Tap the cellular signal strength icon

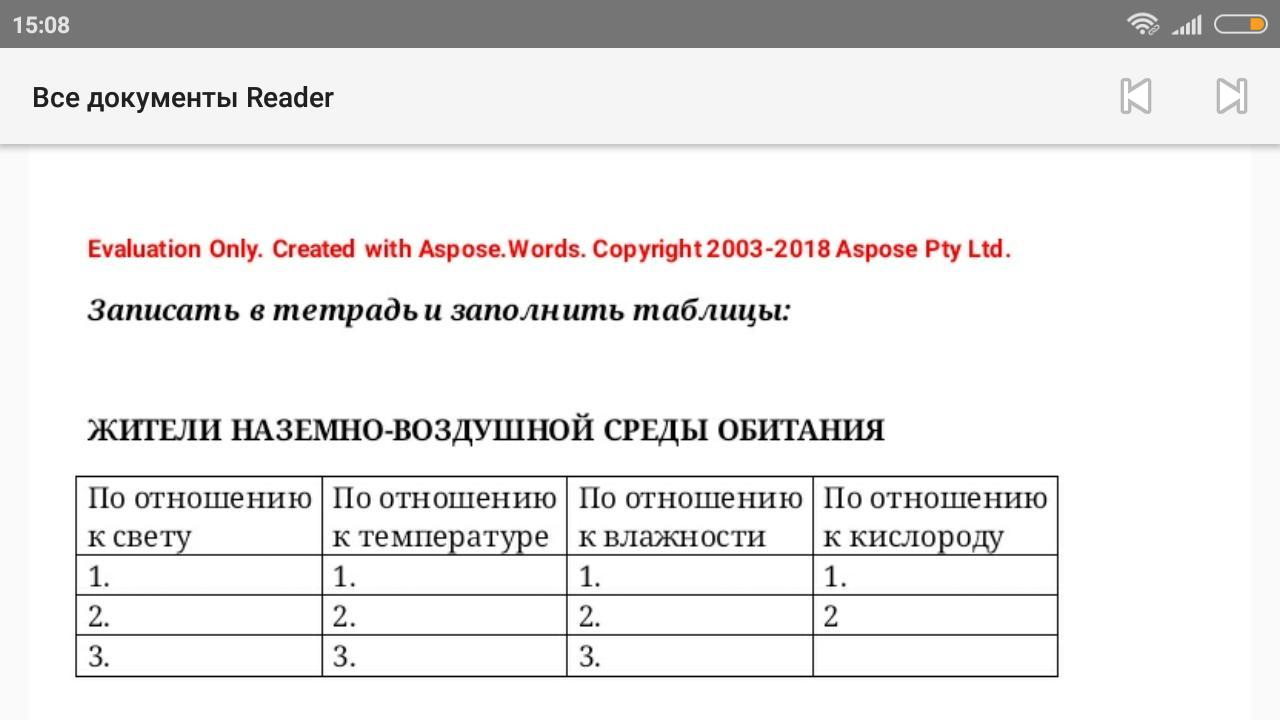[x=1187, y=24]
